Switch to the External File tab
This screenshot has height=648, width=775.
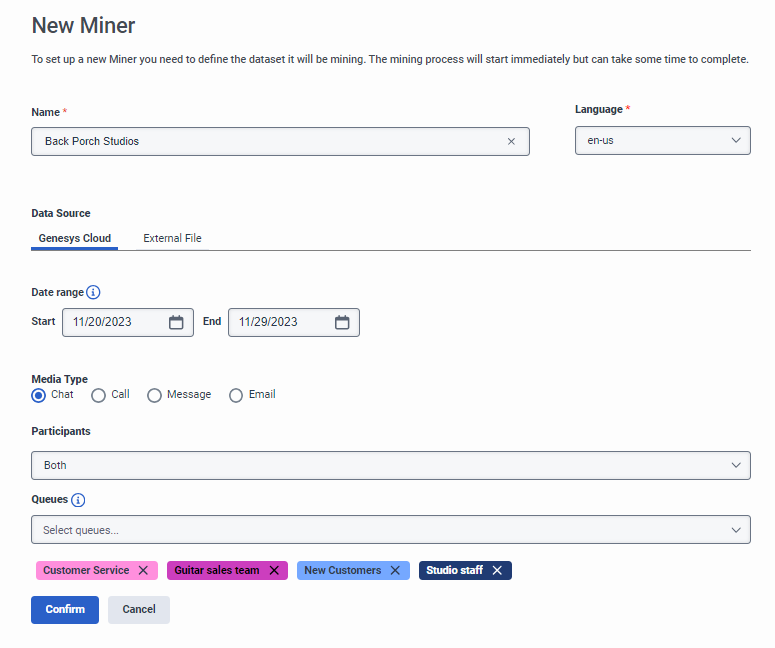(172, 238)
